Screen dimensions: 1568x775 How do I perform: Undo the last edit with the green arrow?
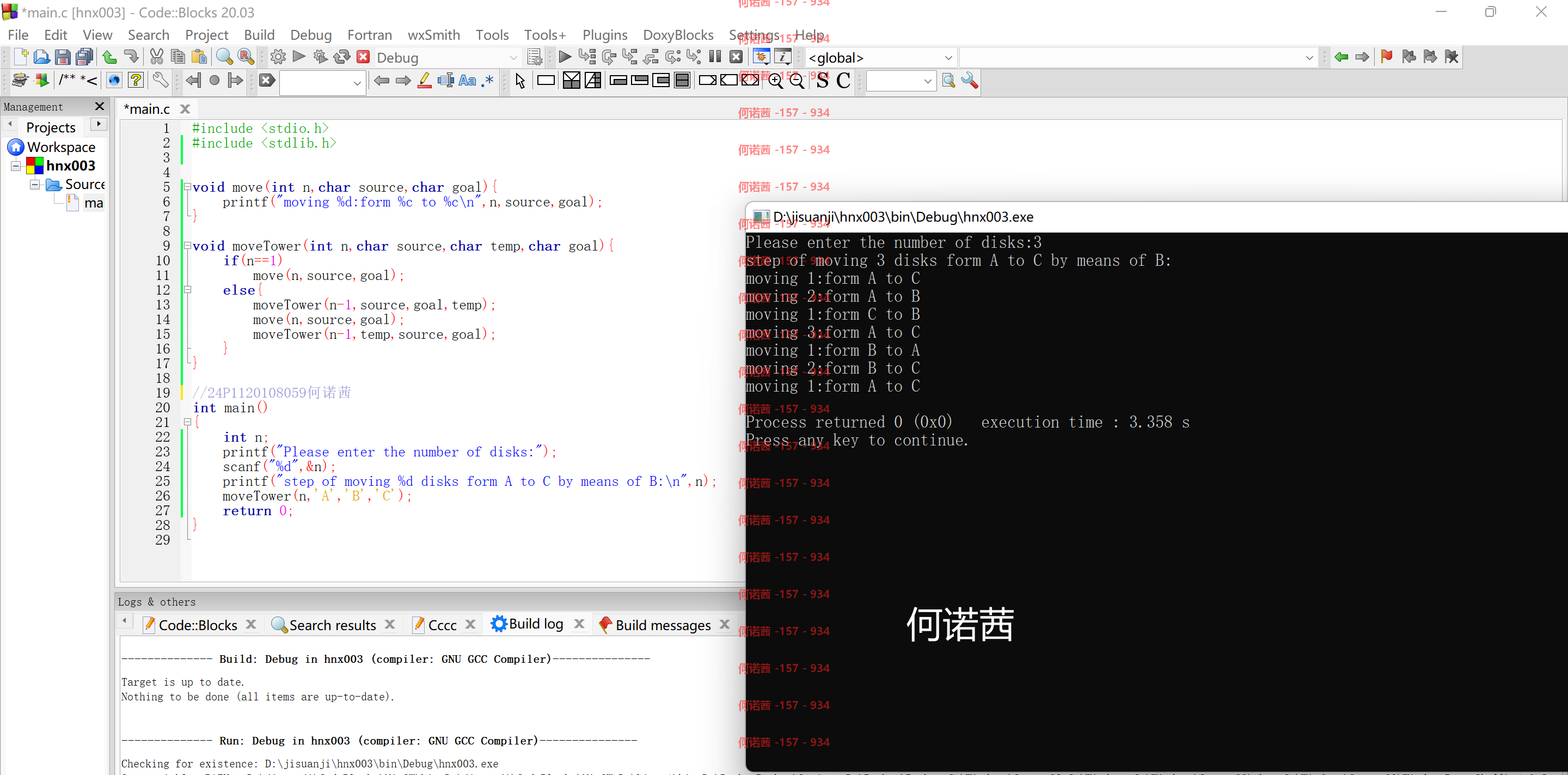(109, 57)
